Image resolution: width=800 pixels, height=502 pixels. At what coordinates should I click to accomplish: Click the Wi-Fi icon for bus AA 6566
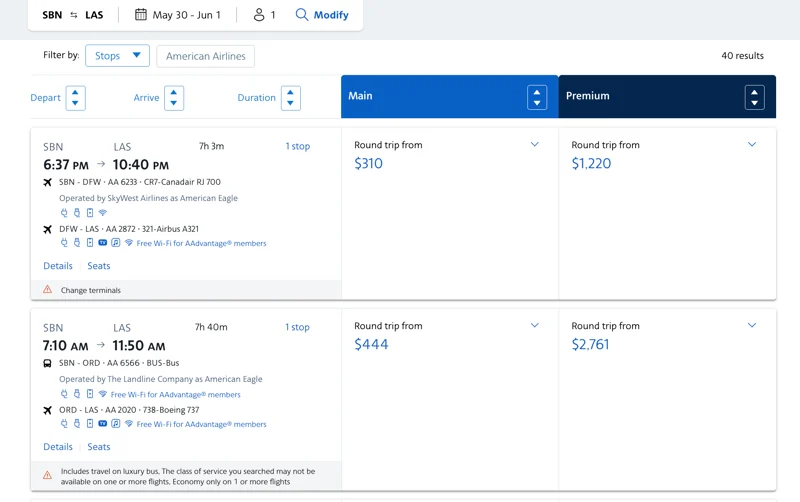coord(103,394)
